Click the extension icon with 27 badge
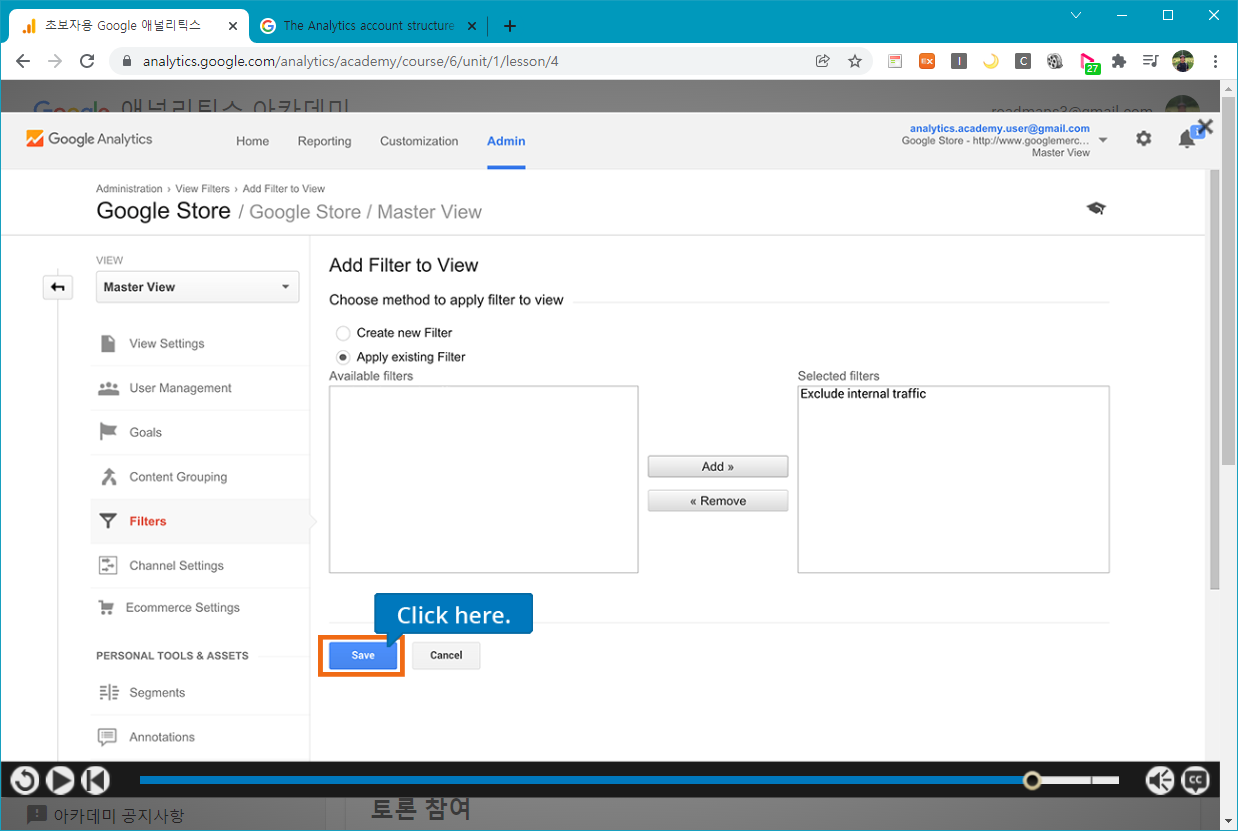Viewport: 1238px width, 831px height. click(x=1089, y=63)
